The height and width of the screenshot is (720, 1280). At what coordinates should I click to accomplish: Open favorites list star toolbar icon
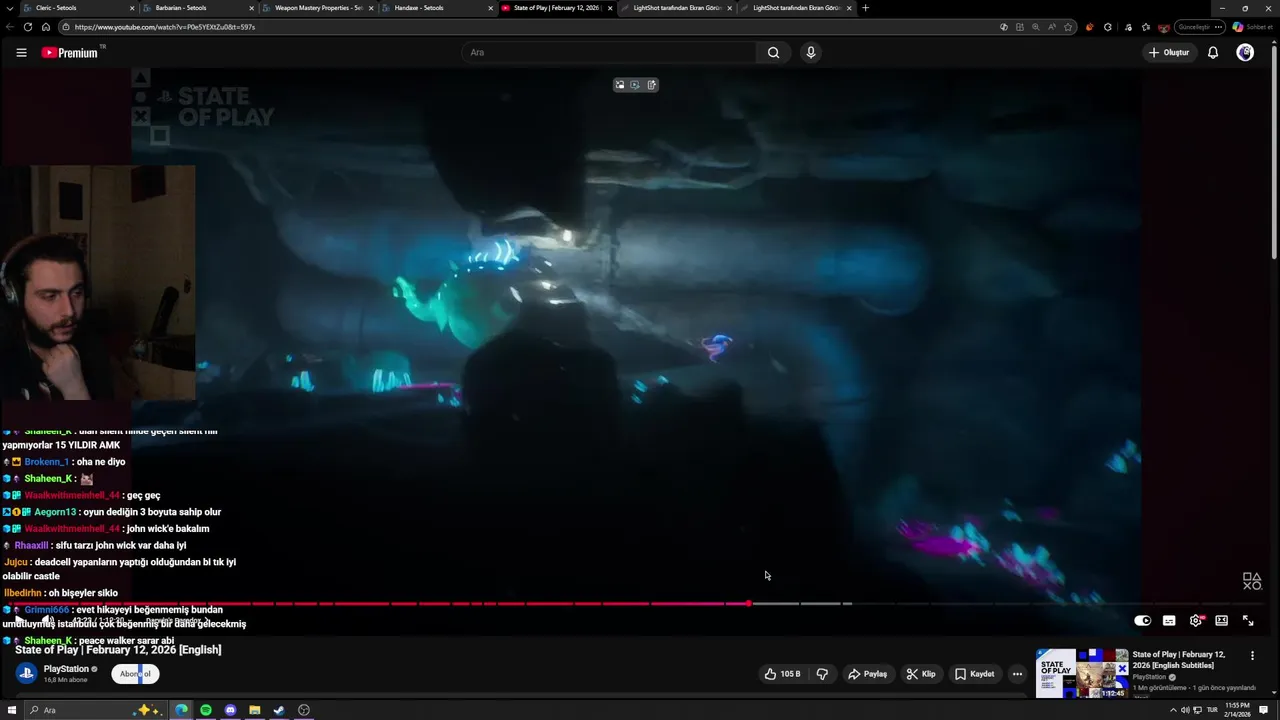(x=1146, y=27)
